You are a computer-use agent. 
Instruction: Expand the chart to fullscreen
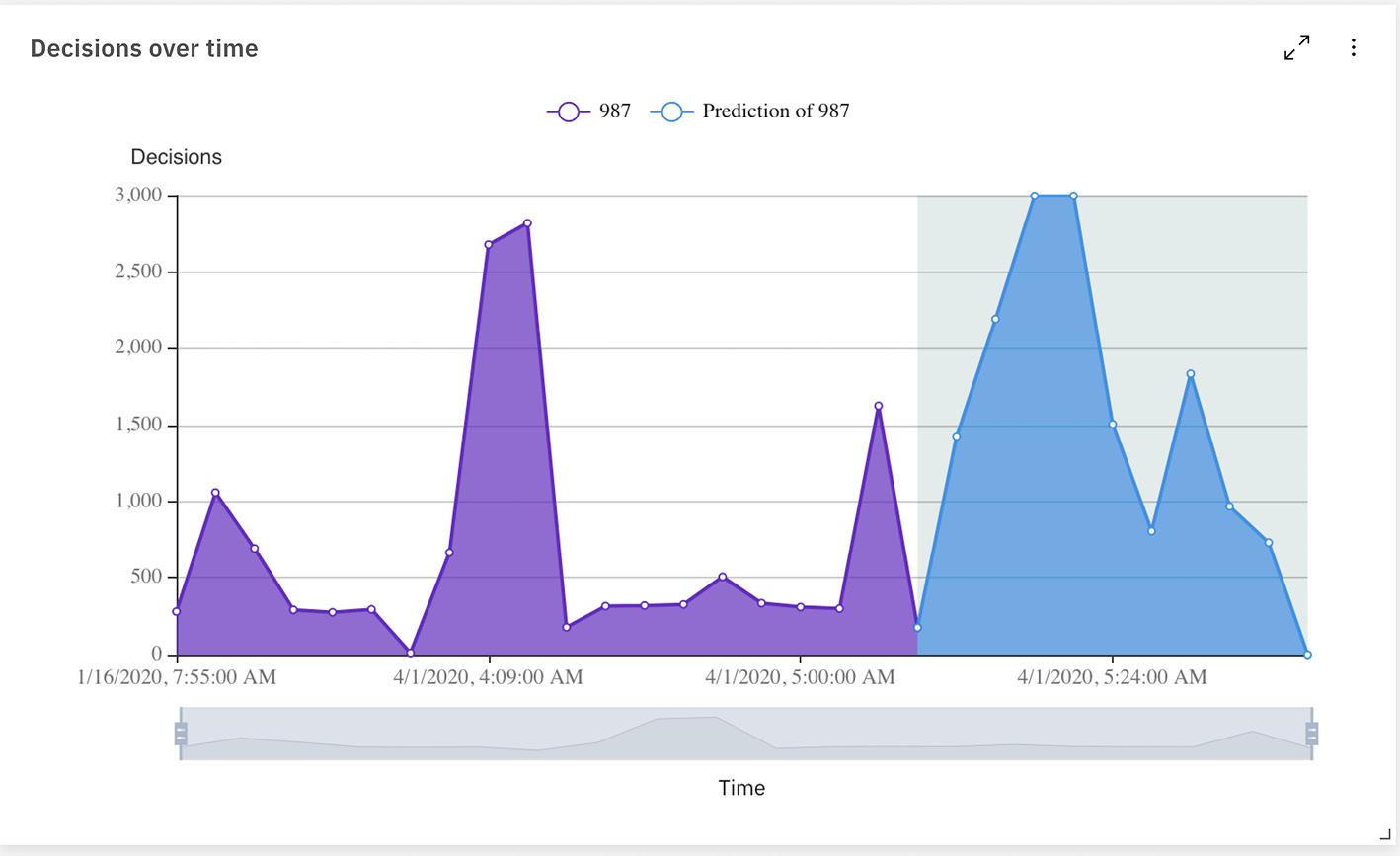pos(1296,47)
